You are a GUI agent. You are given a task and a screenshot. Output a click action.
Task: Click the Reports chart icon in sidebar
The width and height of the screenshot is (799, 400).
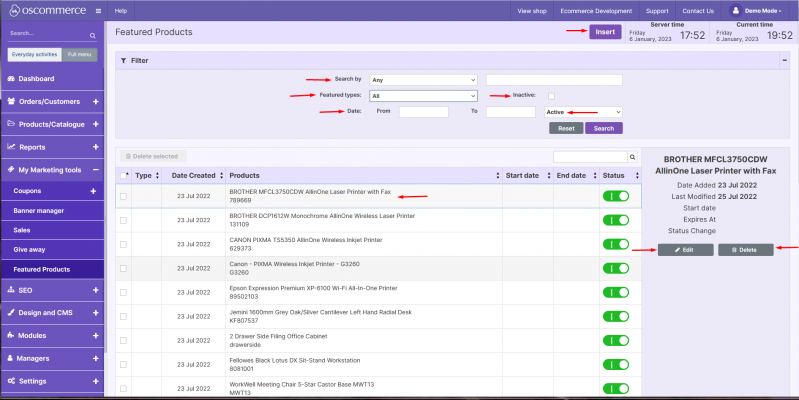(x=11, y=147)
